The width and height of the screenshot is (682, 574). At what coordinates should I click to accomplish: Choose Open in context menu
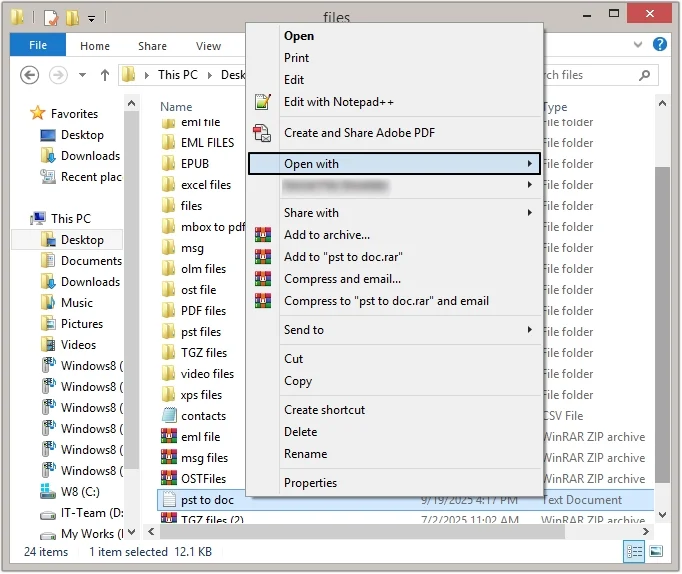394,36
